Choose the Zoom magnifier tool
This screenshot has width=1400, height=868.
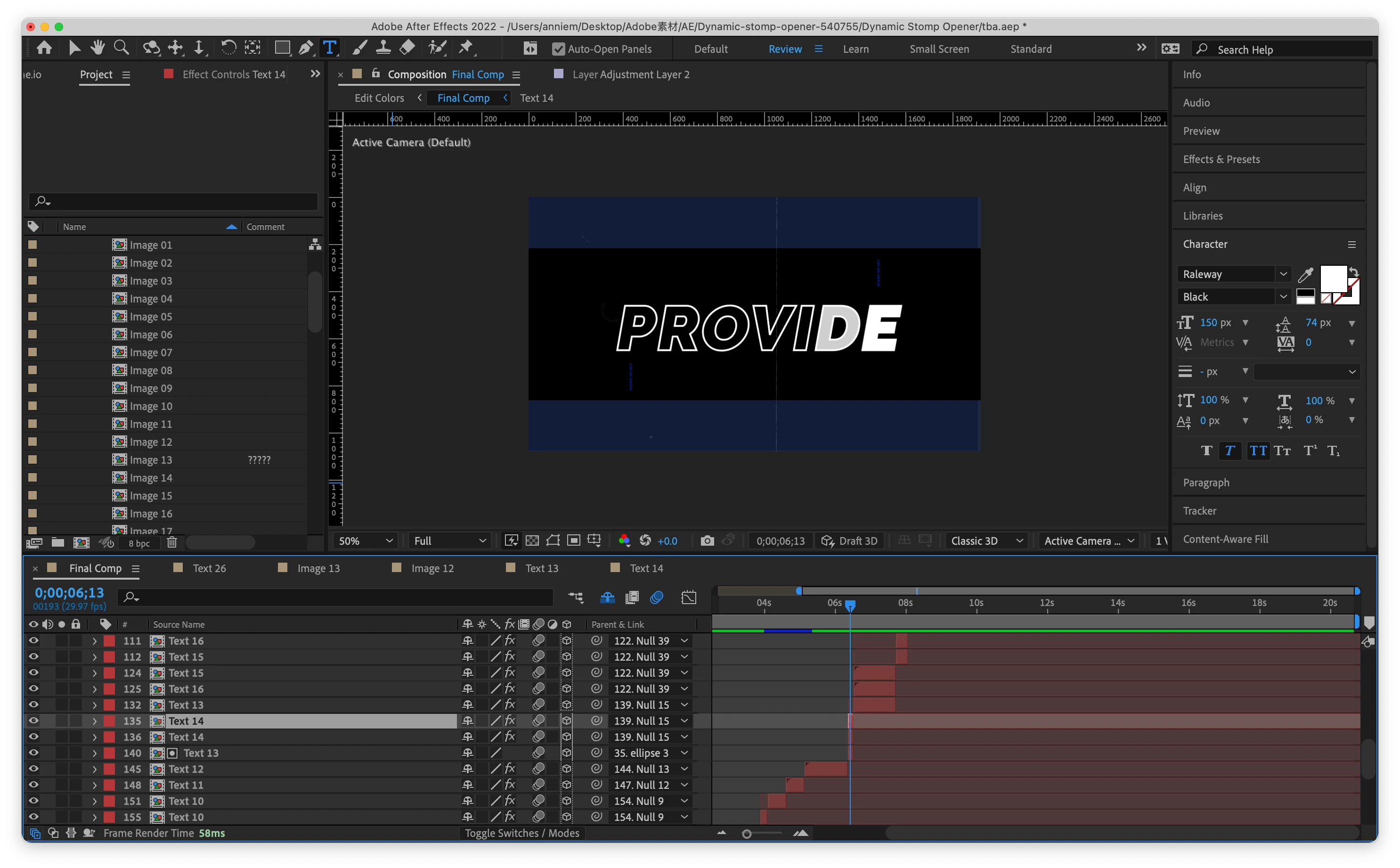[121, 48]
